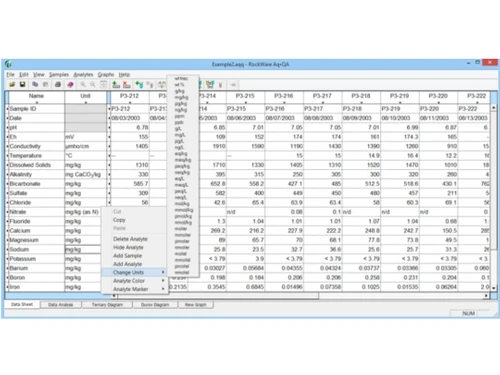
Task: Select molar in the units list
Action: pyautogui.click(x=182, y=229)
